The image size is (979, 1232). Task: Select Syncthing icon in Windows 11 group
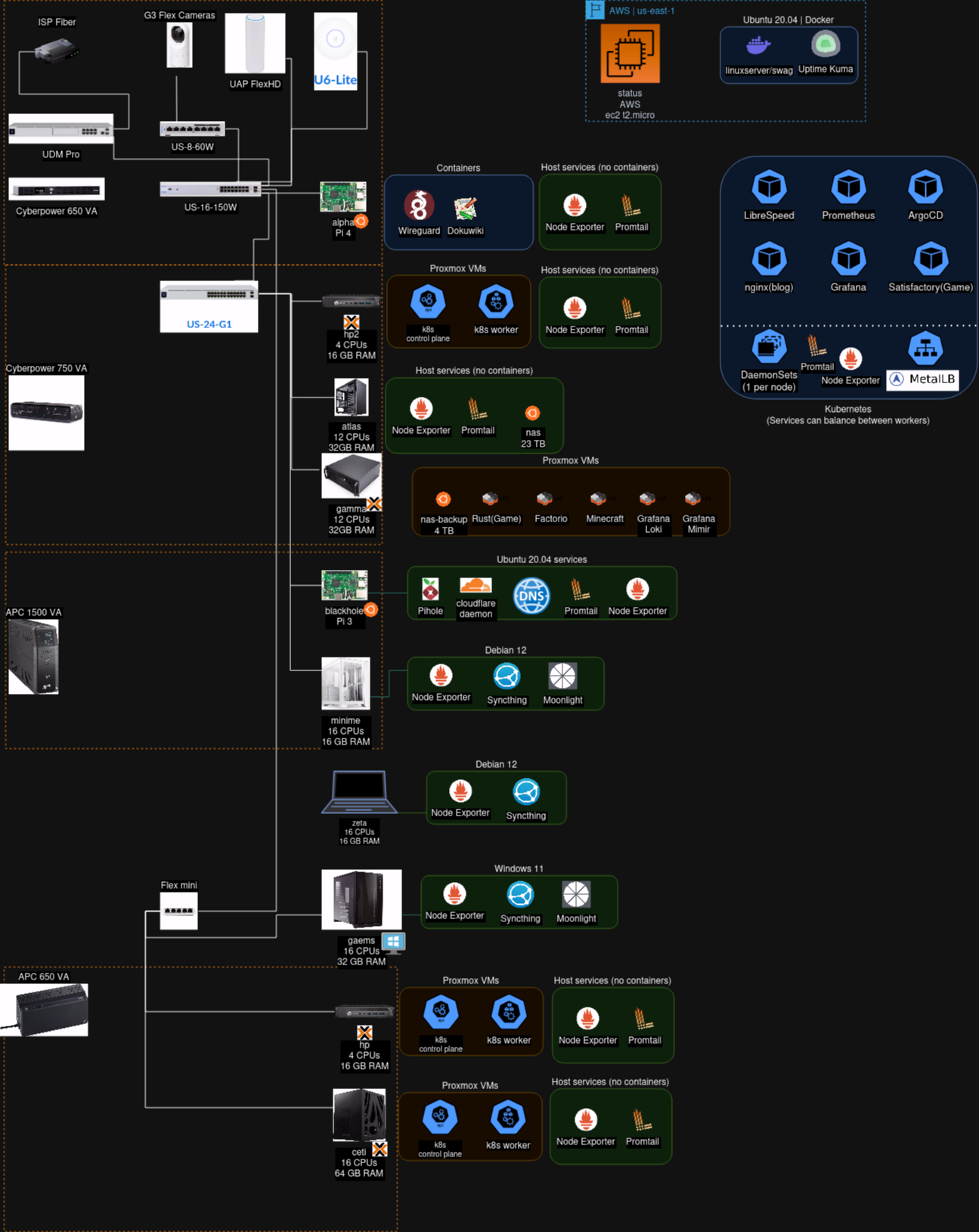[520, 895]
